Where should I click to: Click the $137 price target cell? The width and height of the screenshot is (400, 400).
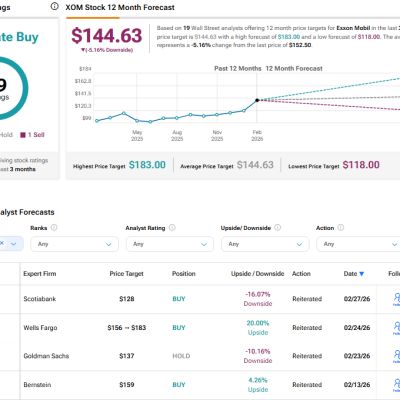(x=127, y=356)
